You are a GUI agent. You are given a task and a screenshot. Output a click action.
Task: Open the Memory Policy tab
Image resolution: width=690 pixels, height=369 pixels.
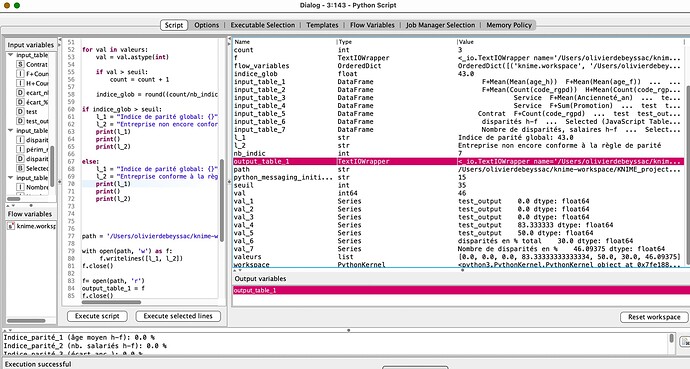point(509,25)
